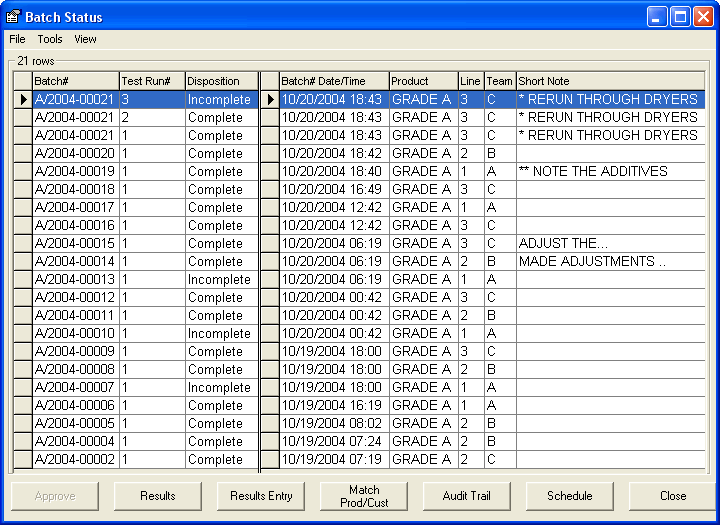Select batch A/2004-00010 cell
Image resolution: width=720 pixels, height=525 pixels.
click(x=76, y=333)
